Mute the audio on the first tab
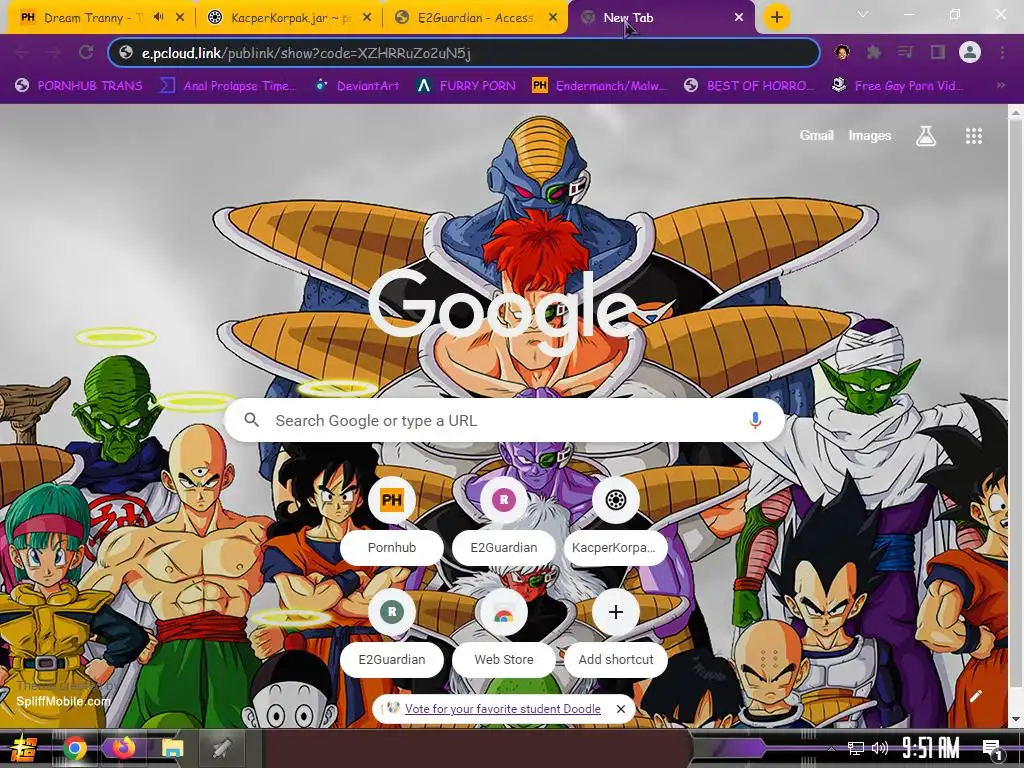1024x768 pixels. tap(158, 18)
